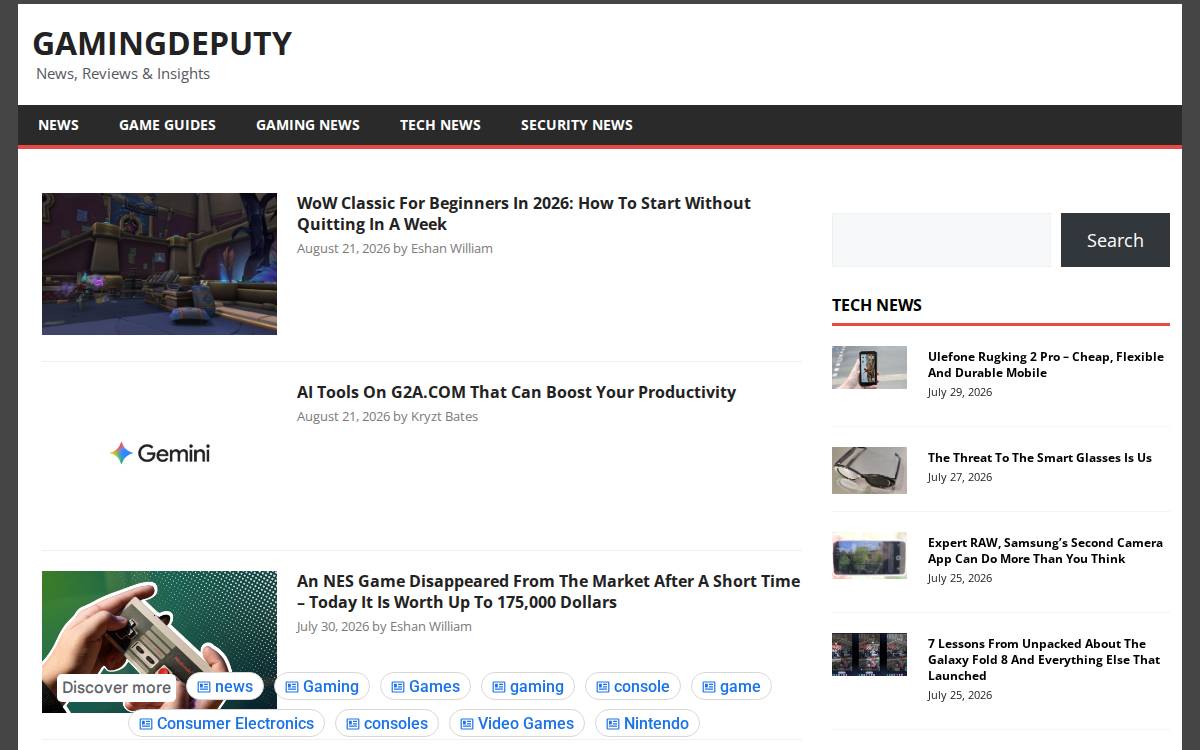Select the Consumer Electronics chip

[226, 723]
